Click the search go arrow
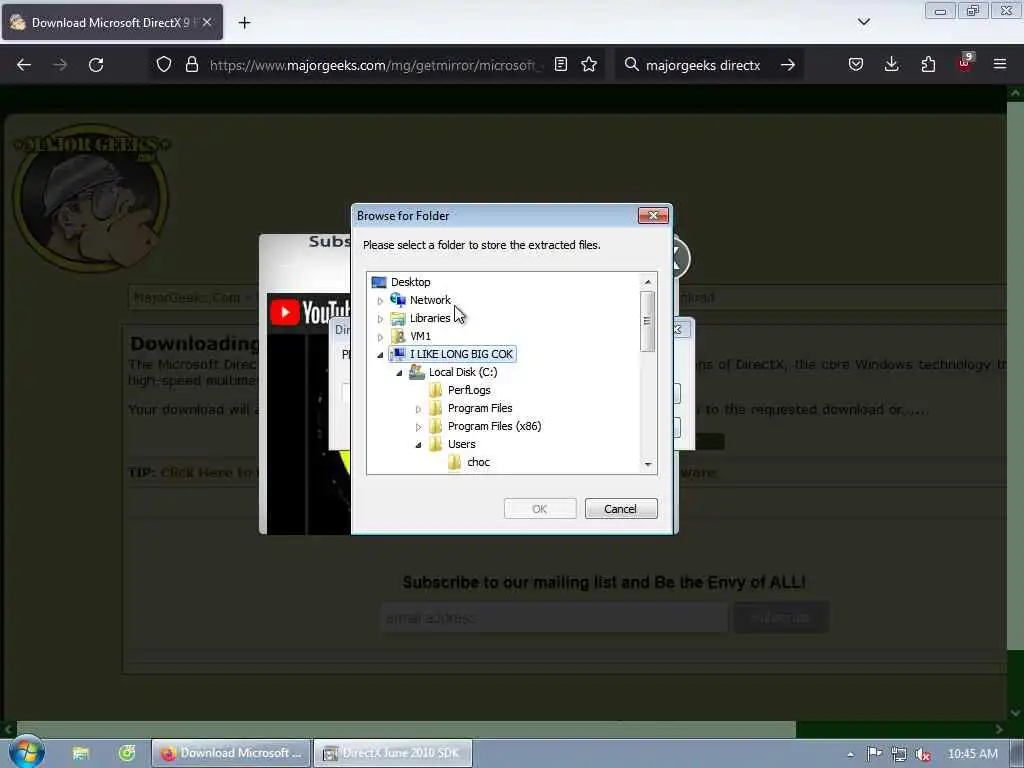Screen dimensions: 1024x768 coord(788,65)
